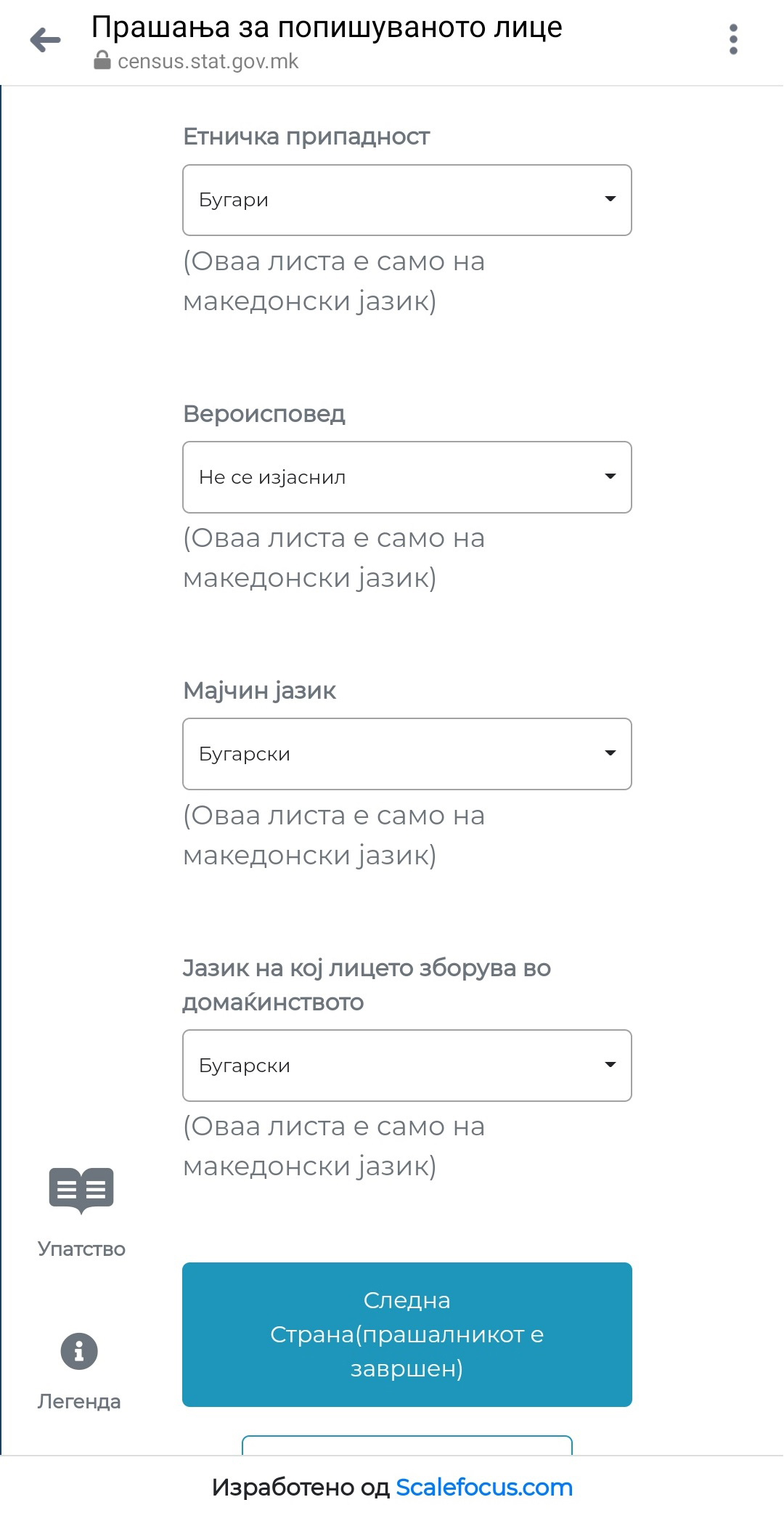Expand the Мајчин јазик dropdown
This screenshot has height=1513, width=784.
pos(392,754)
